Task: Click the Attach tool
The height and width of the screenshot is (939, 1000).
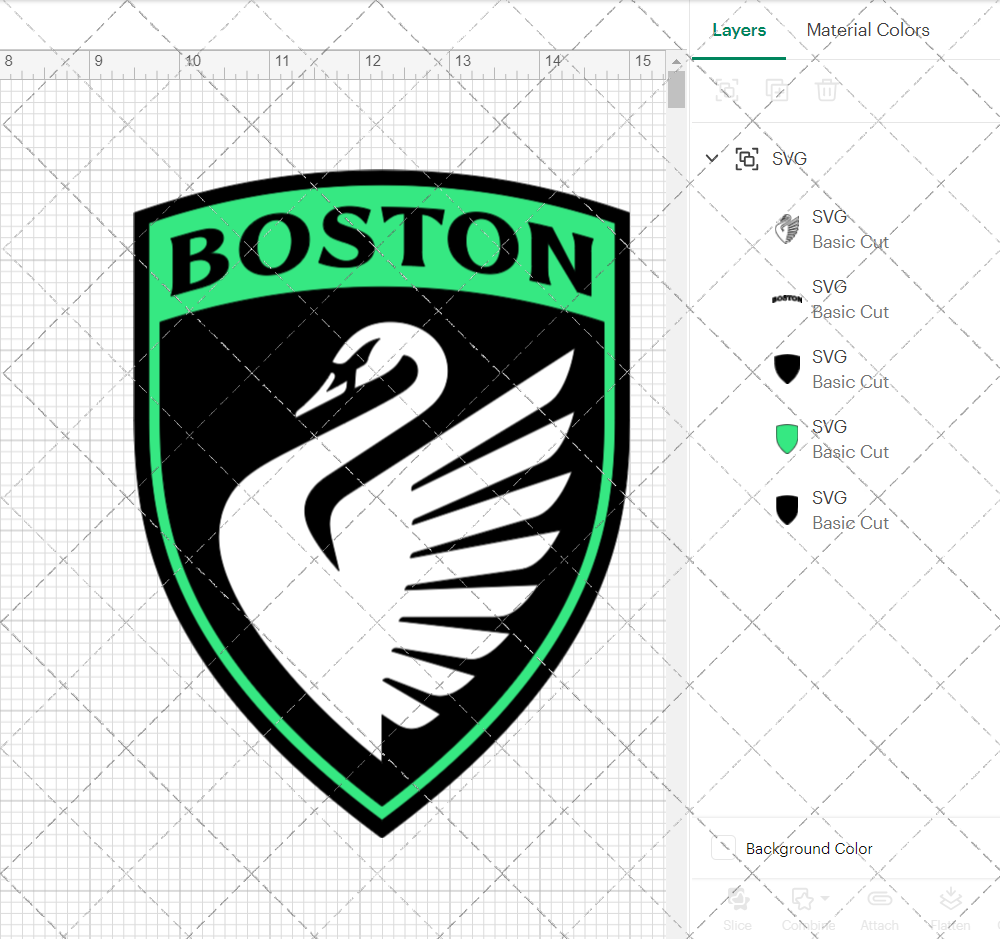Action: [x=879, y=908]
